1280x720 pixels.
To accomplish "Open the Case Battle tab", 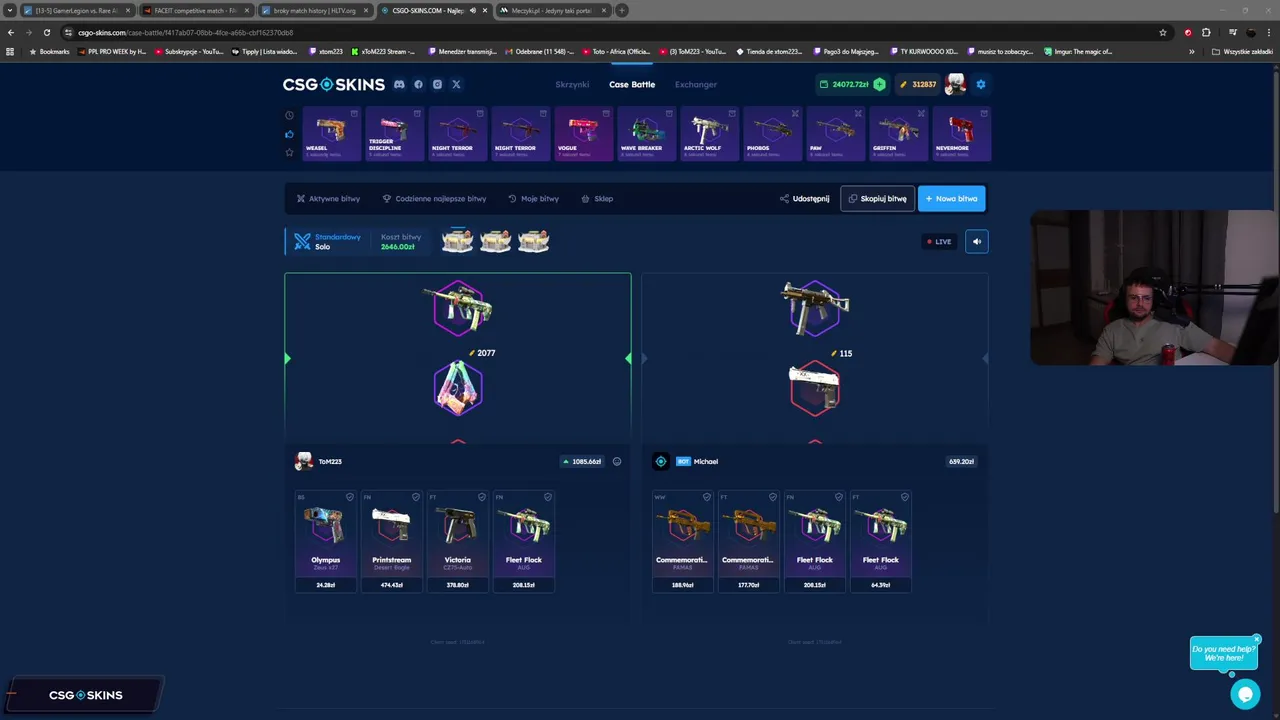I will pos(632,84).
